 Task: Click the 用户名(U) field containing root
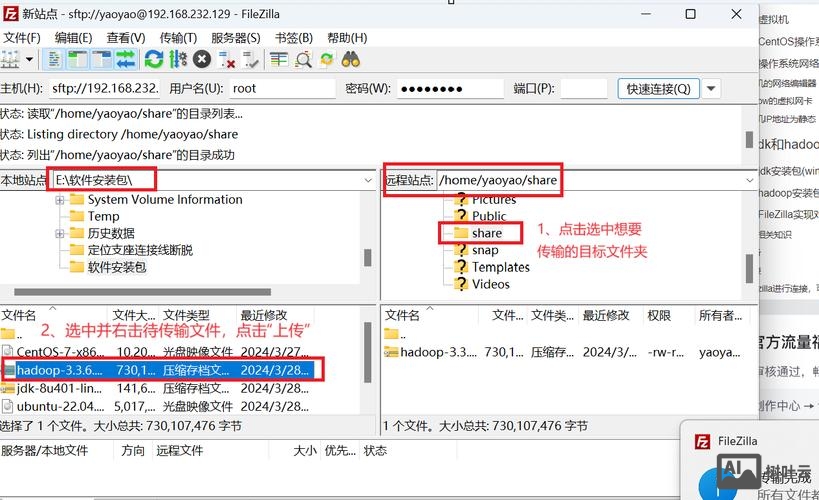tap(282, 88)
